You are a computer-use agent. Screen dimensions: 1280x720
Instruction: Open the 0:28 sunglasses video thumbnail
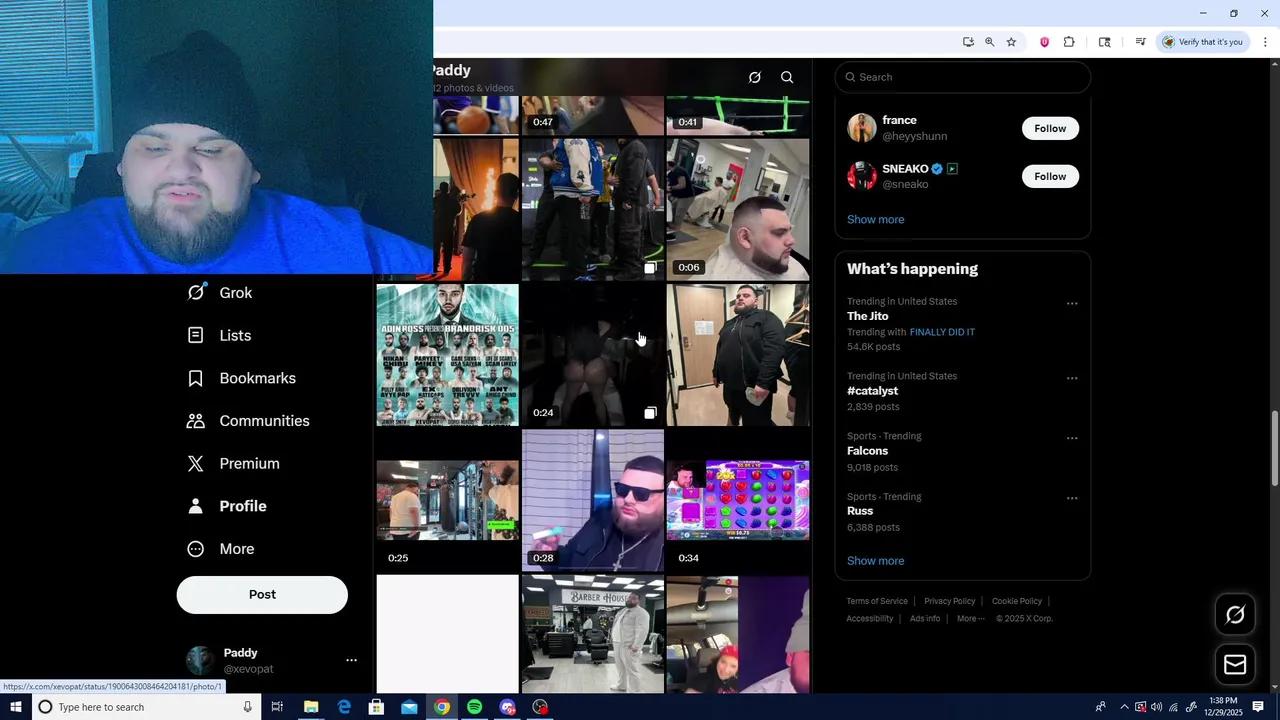point(592,500)
